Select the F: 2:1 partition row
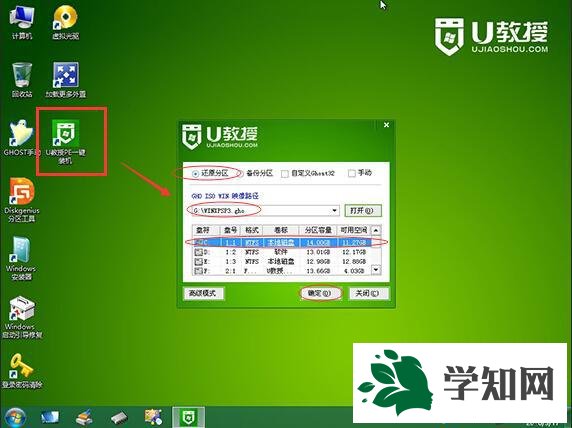This screenshot has height=428, width=572. pos(282,271)
